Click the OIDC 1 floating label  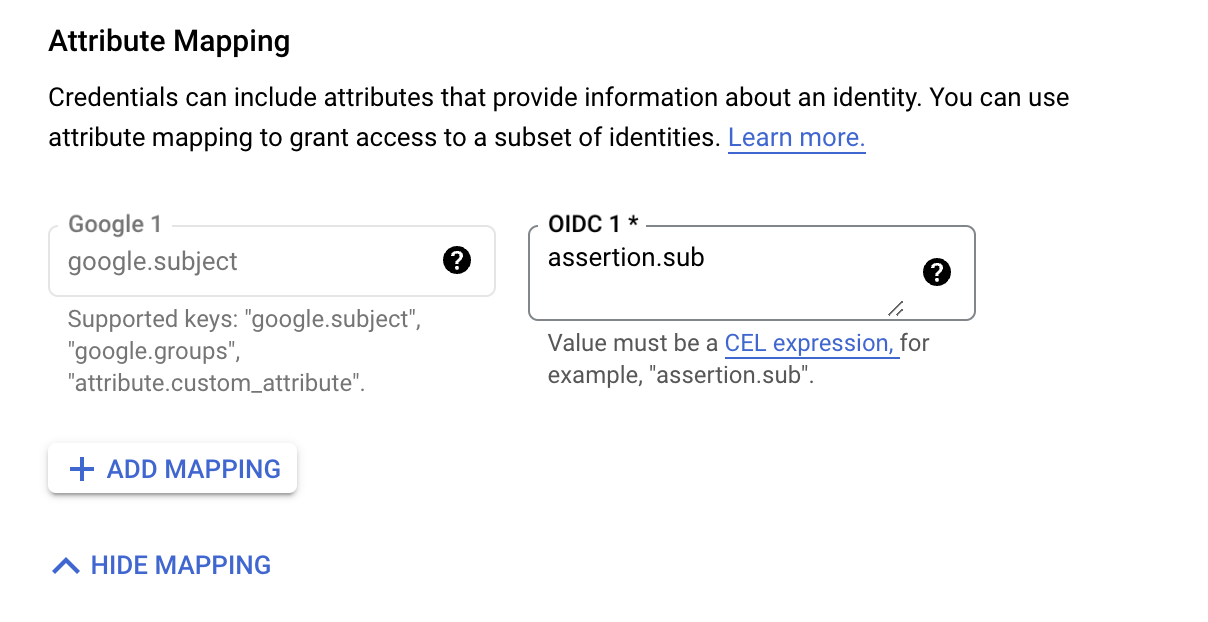coord(593,224)
